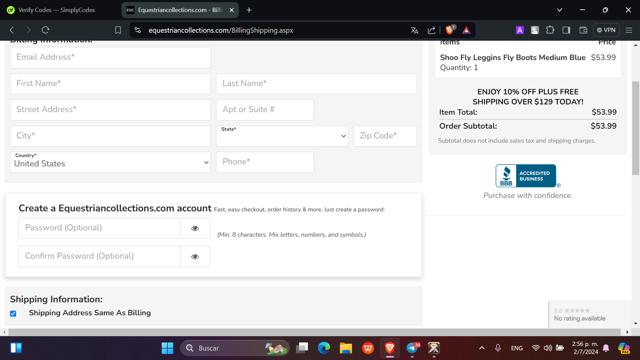The width and height of the screenshot is (640, 360).
Task: Click the vertical page scrollbar thumb
Action: pos(636,128)
